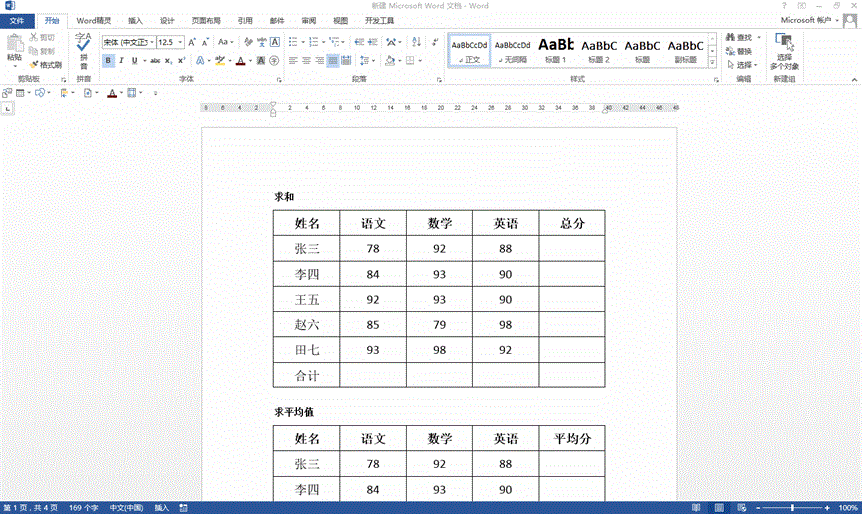Viewport: 862px width, 514px height.
Task: Apply the 标题 1 heading style
Action: 556,50
